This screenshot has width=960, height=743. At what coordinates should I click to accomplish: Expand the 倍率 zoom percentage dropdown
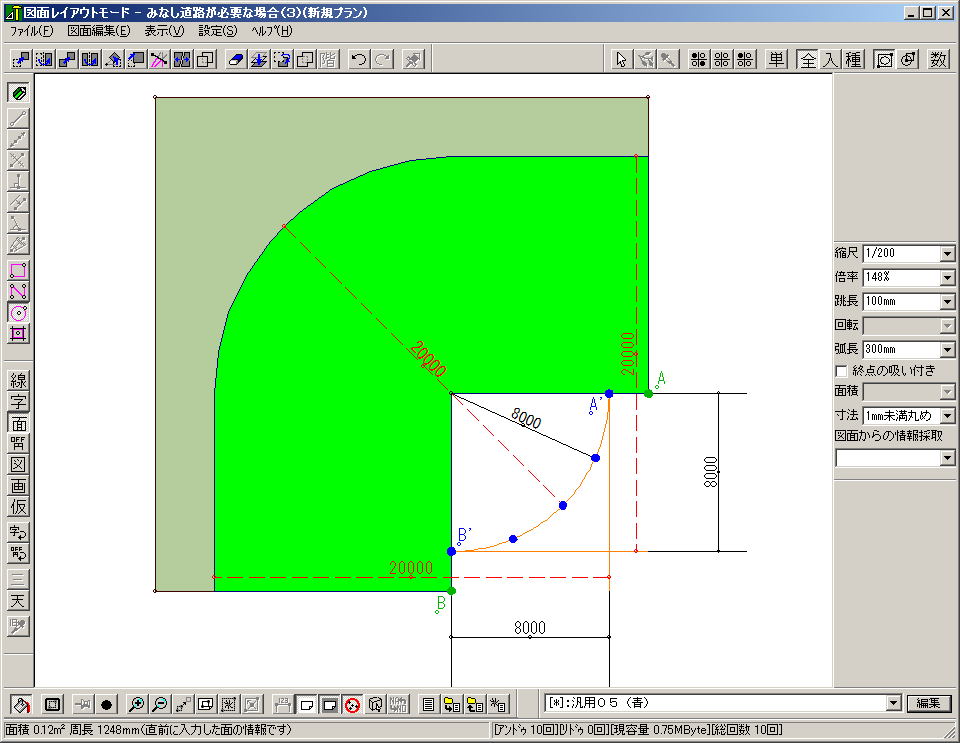point(947,278)
